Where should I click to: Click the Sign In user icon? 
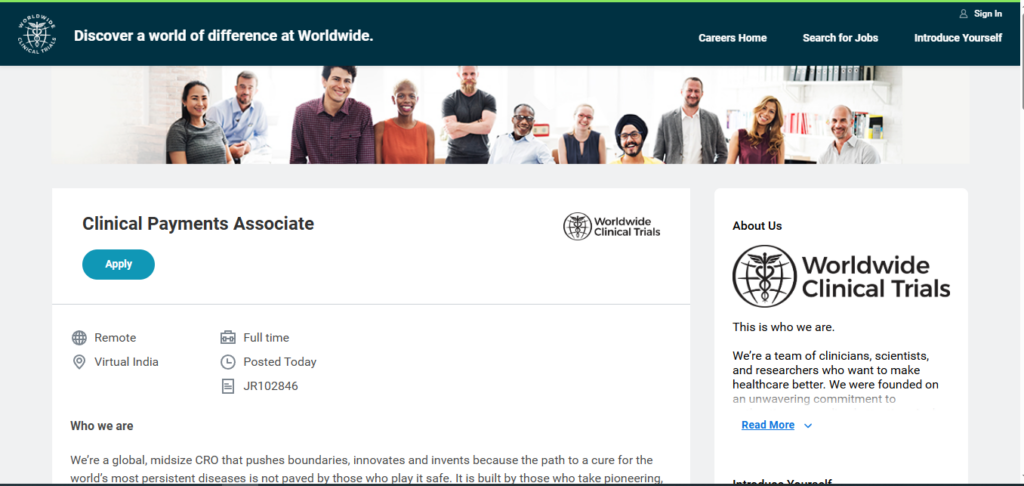(x=963, y=14)
